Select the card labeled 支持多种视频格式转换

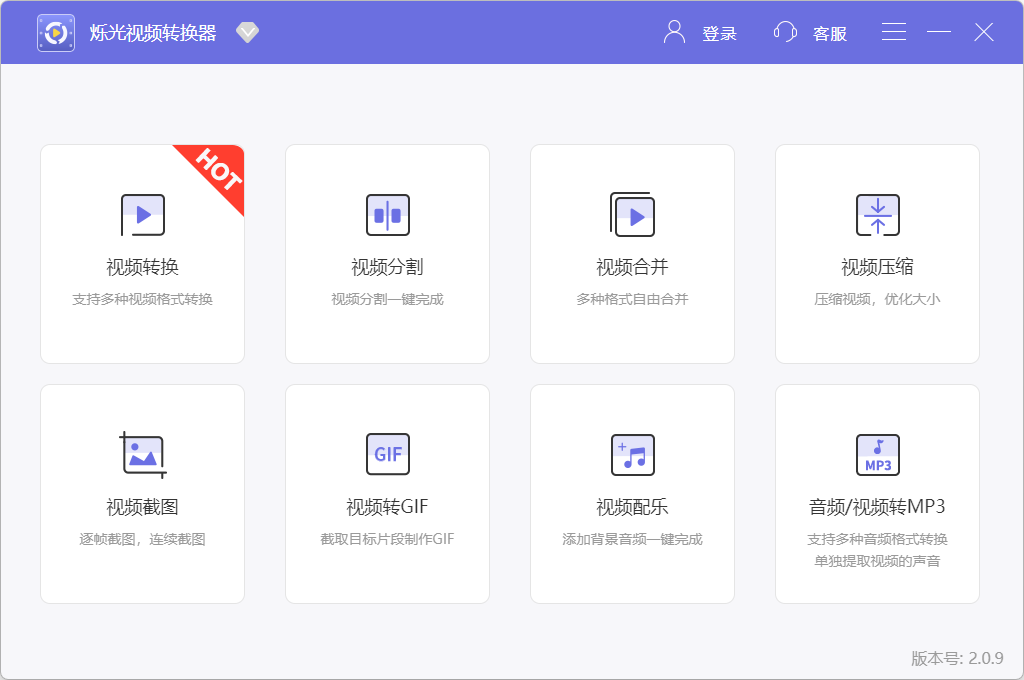point(142,297)
